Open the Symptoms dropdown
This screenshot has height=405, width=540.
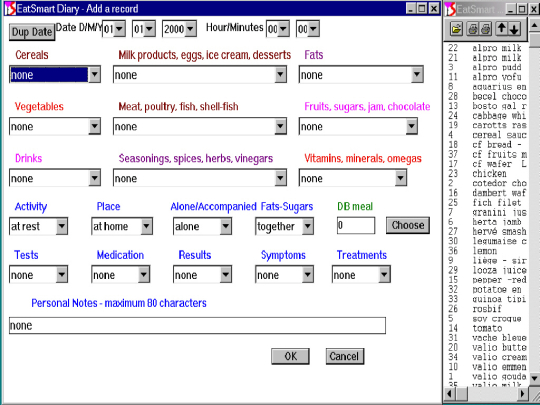tap(307, 274)
